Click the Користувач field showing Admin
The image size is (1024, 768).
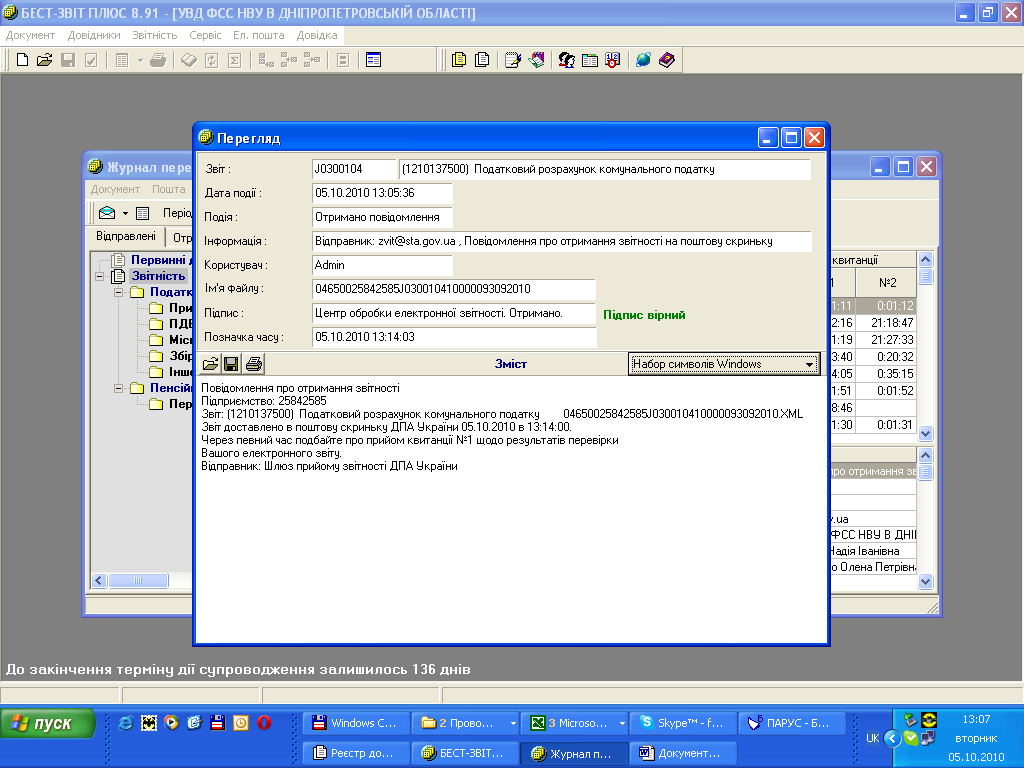tap(382, 265)
